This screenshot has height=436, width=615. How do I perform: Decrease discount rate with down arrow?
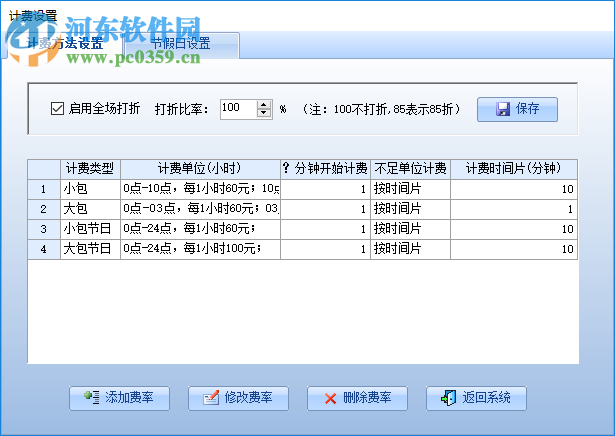[264, 113]
